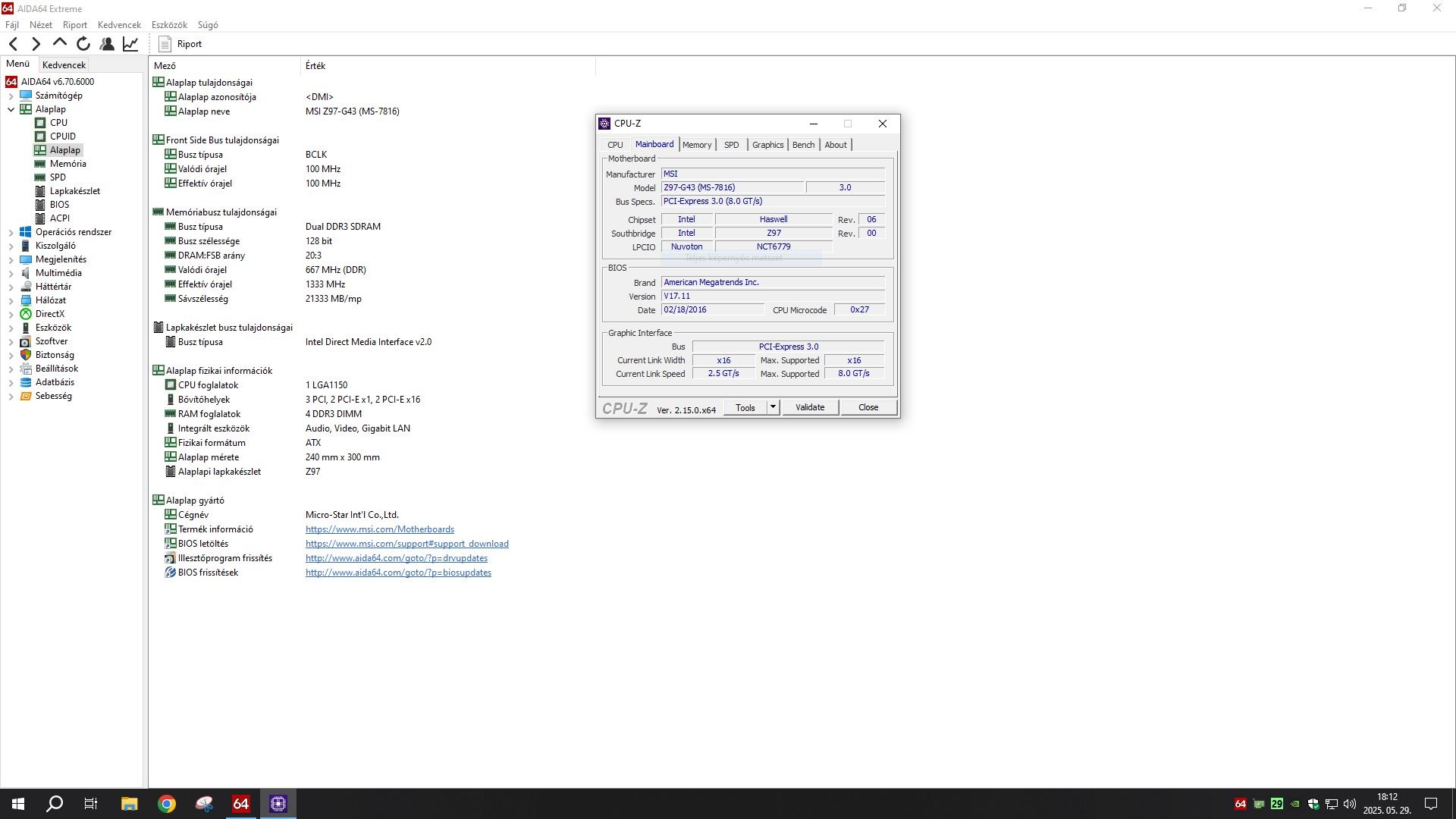Switch to Kedvencek tab in sidebar

[x=64, y=65]
